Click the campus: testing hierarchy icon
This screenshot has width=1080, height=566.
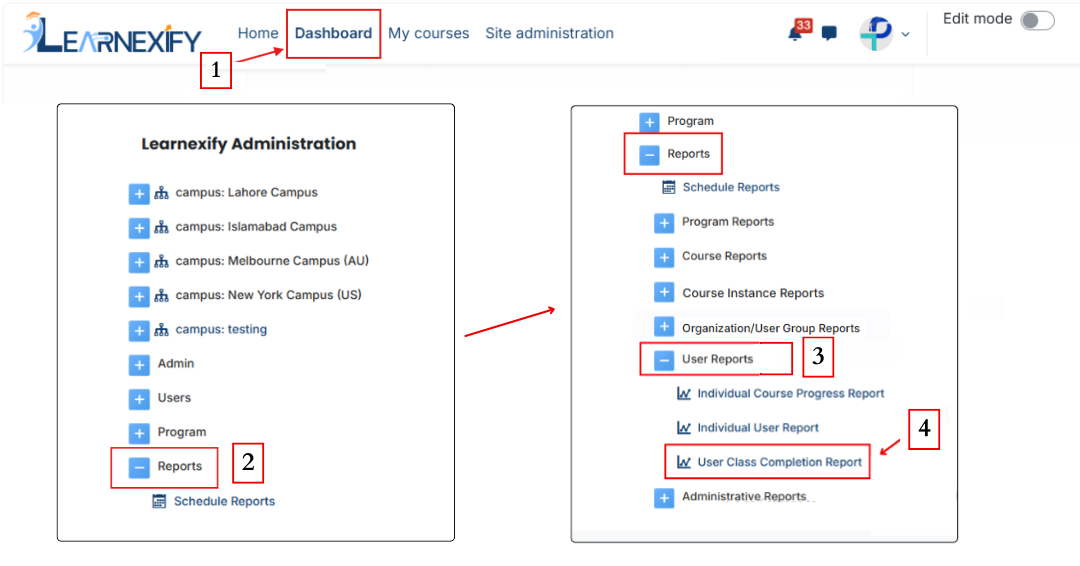pyautogui.click(x=161, y=330)
